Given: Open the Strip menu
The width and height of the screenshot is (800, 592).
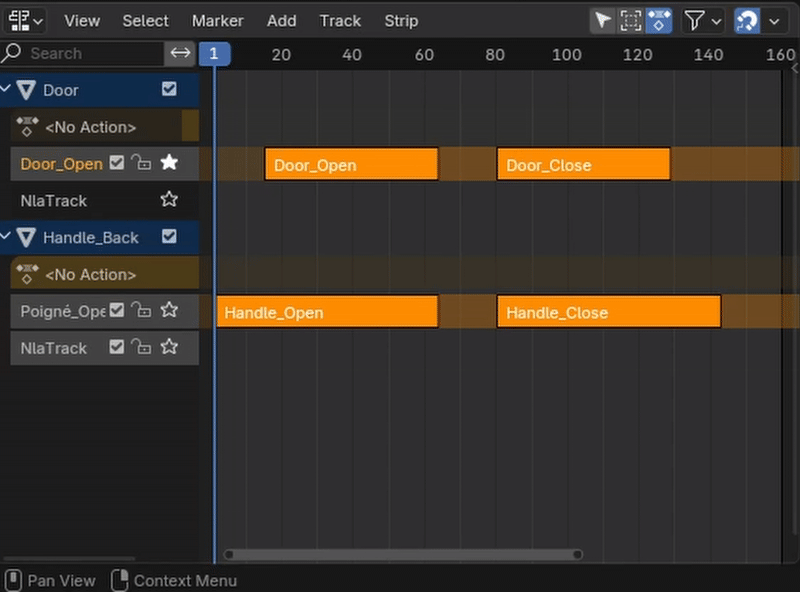Looking at the screenshot, I should [x=401, y=20].
